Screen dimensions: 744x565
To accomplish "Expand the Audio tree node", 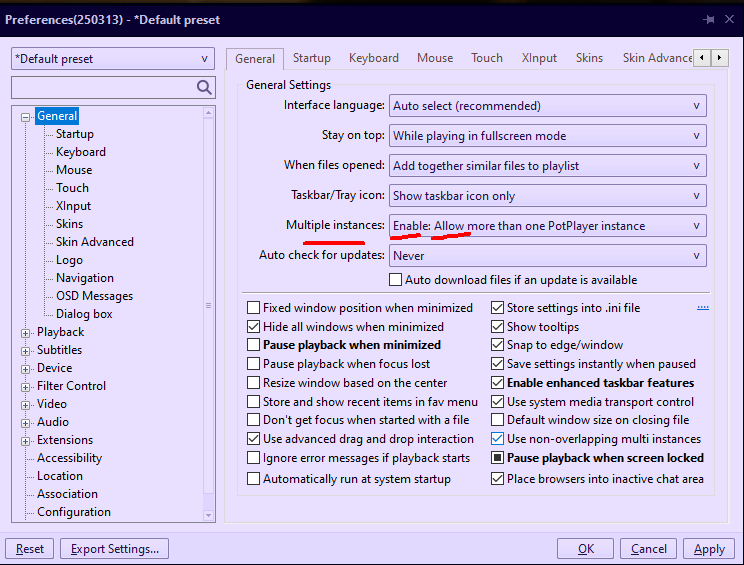I will click(26, 423).
